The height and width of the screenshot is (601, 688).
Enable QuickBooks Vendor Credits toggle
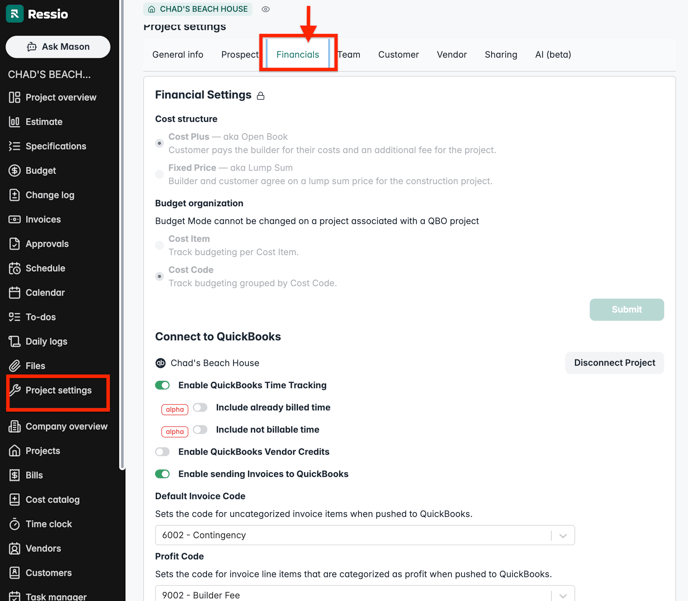(162, 452)
